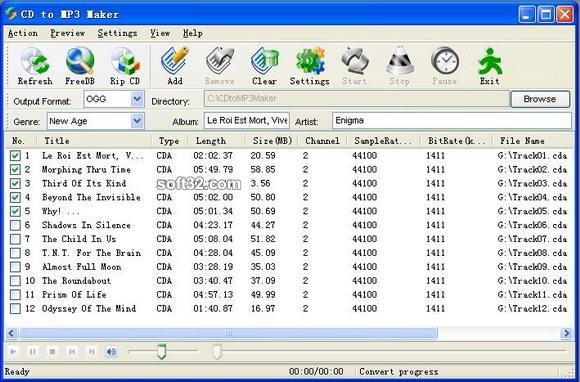Click the Channel column header
580x382 pixels.
point(323,141)
